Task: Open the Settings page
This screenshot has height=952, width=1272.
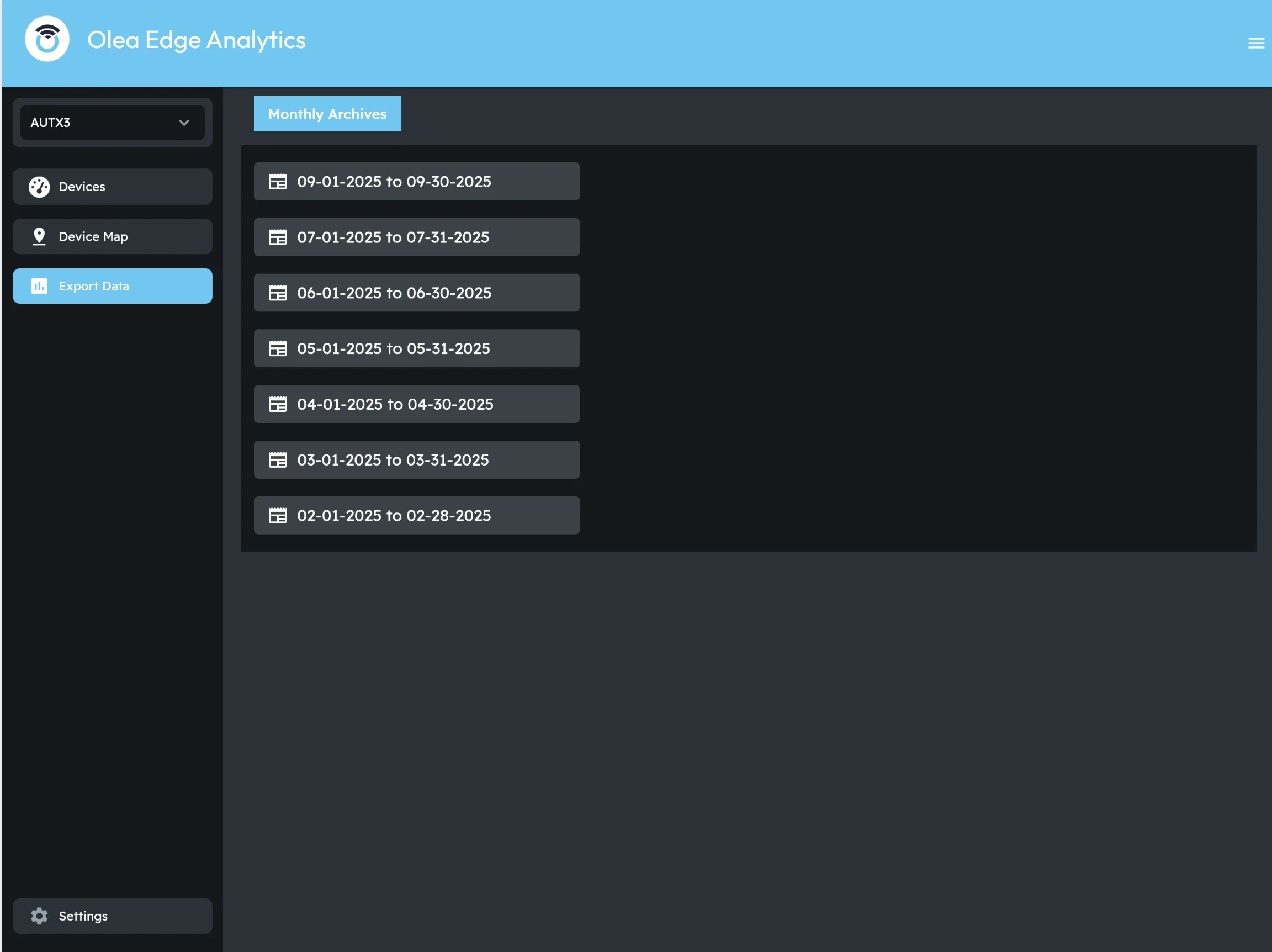Action: click(x=83, y=916)
